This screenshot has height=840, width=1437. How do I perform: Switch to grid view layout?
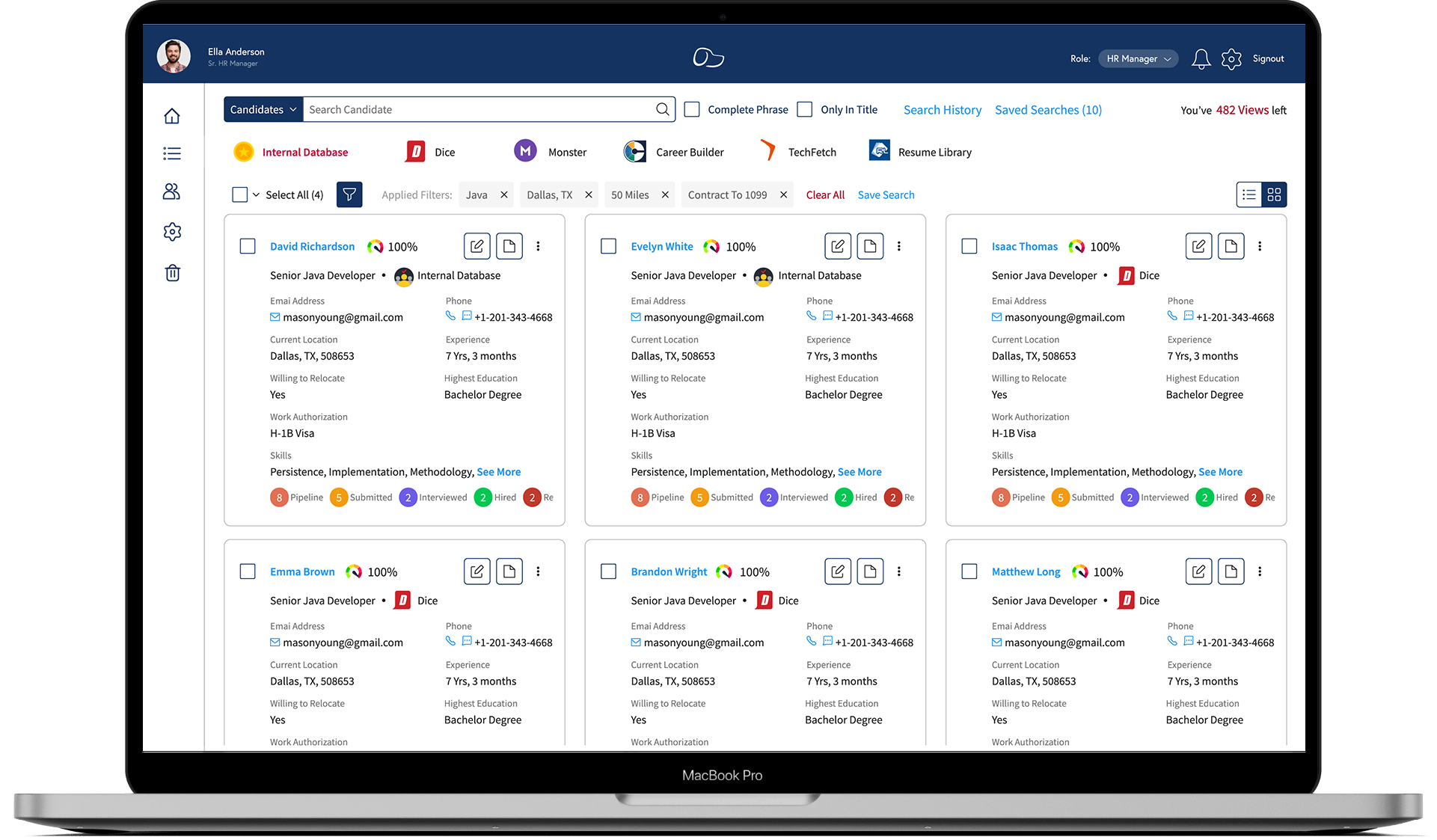[1274, 194]
